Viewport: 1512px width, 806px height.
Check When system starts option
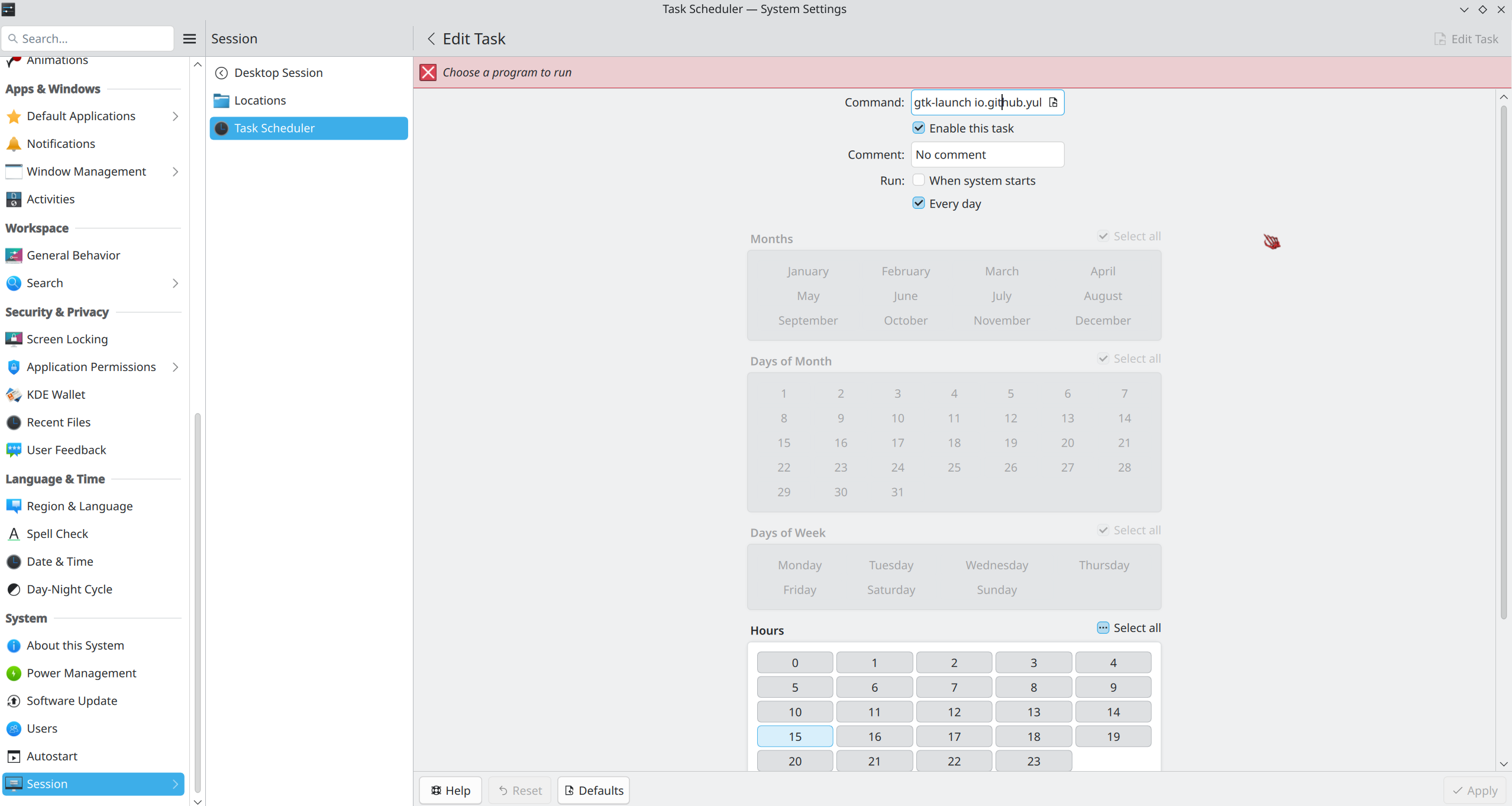click(x=919, y=180)
